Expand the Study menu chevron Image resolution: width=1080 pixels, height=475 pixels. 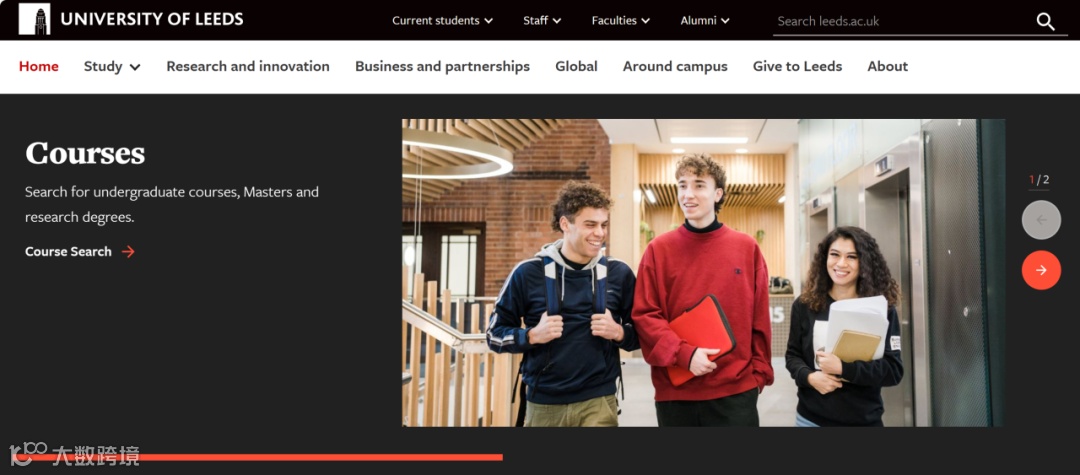[x=135, y=67]
